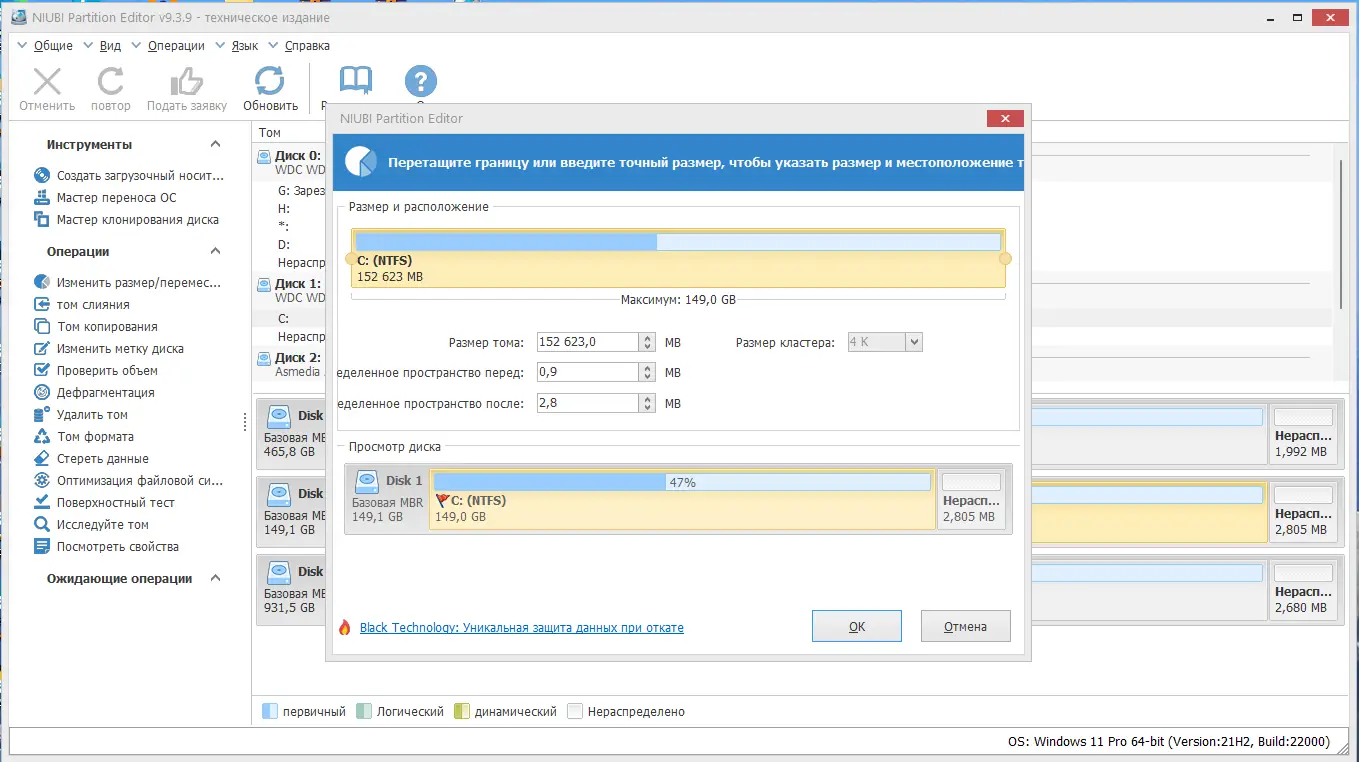Click the Обновить refresh icon
The width and height of the screenshot is (1359, 762).
270,81
